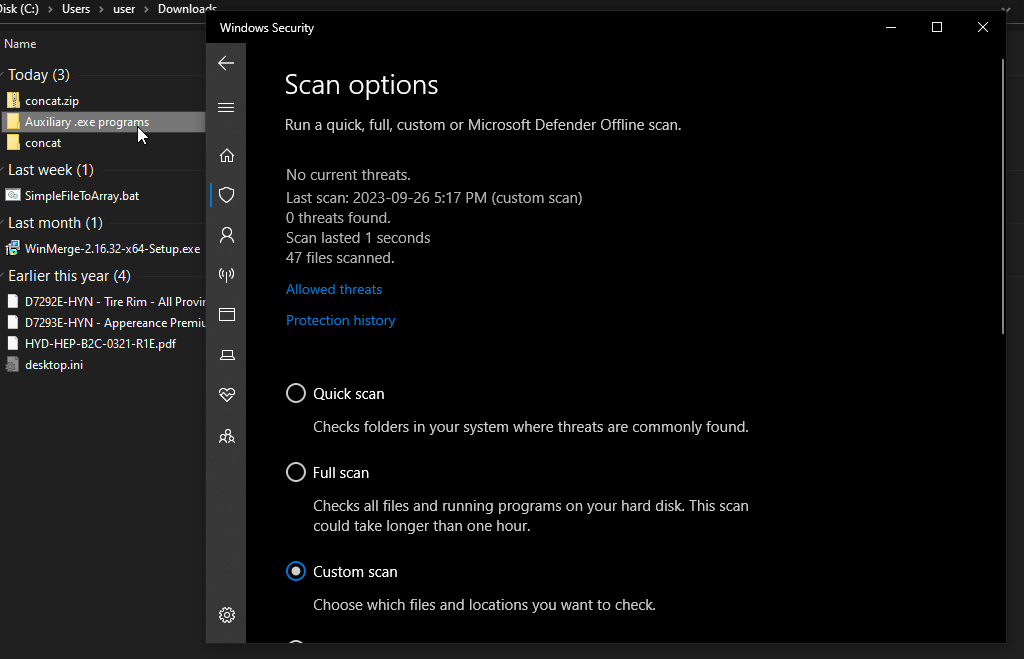Open the hamburger navigation menu
Image resolution: width=1024 pixels, height=659 pixels.
(x=226, y=108)
